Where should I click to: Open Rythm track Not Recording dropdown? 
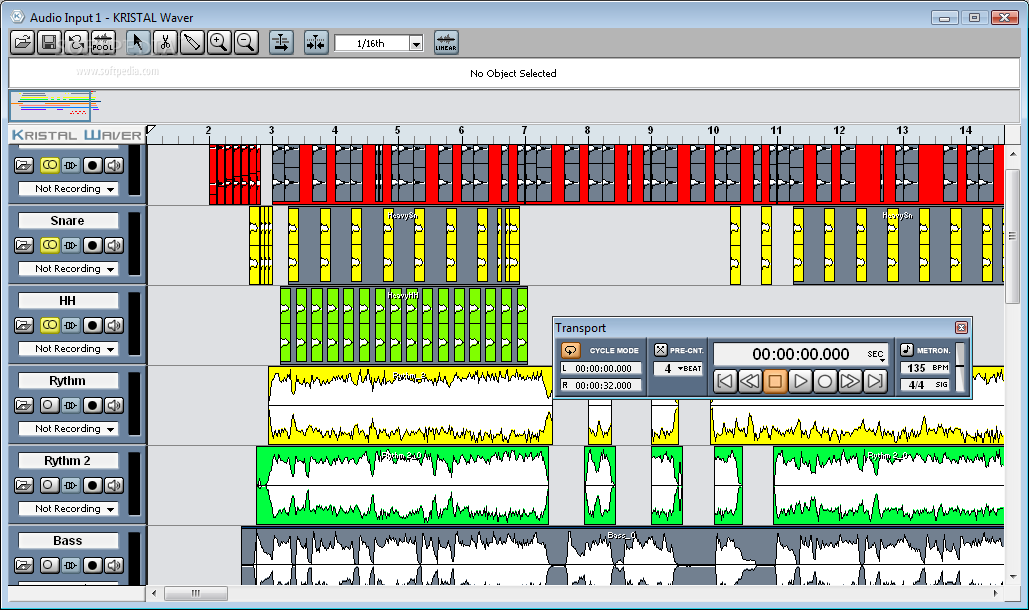68,428
